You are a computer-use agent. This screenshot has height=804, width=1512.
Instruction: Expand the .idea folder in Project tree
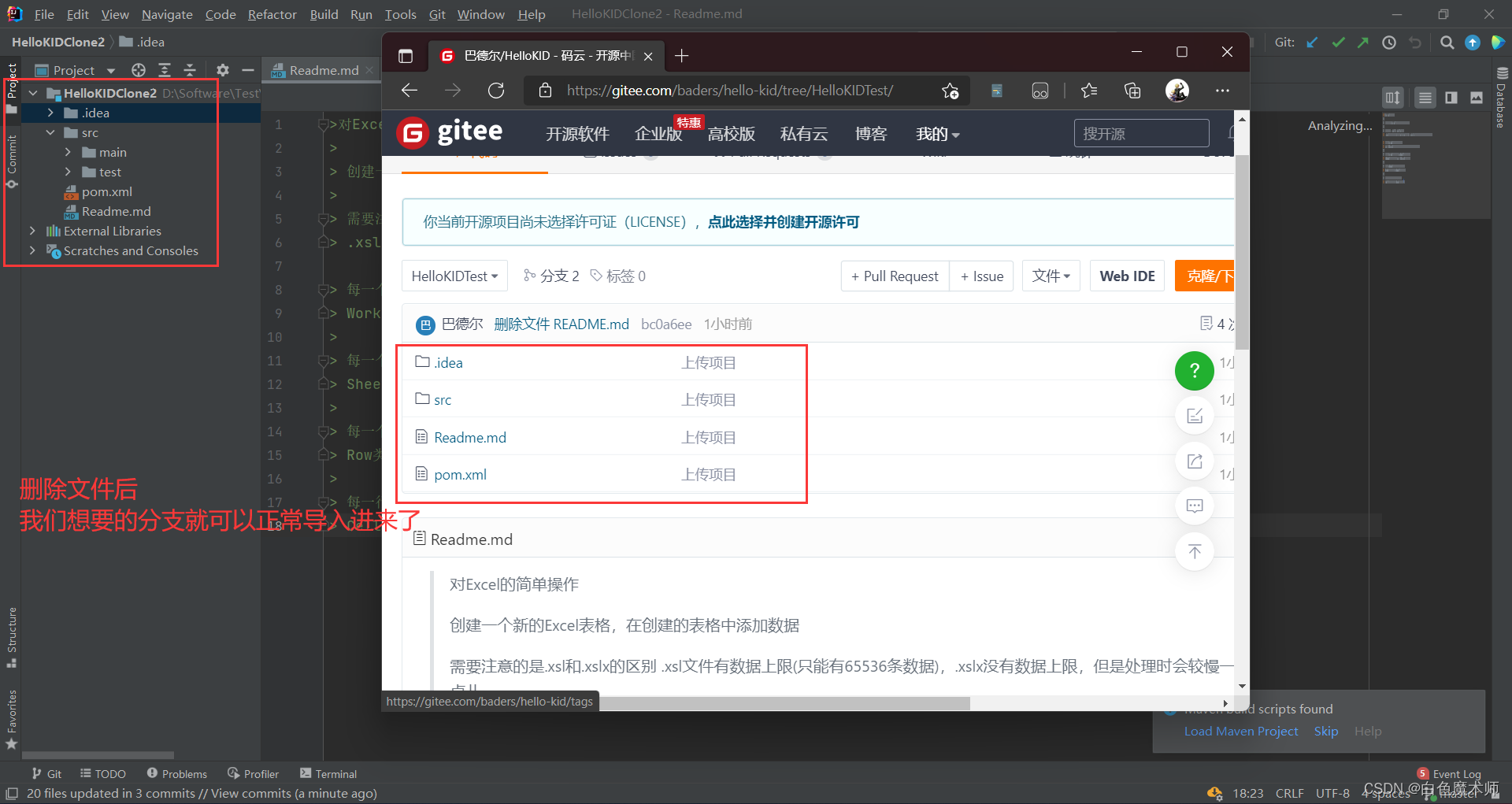(50, 113)
